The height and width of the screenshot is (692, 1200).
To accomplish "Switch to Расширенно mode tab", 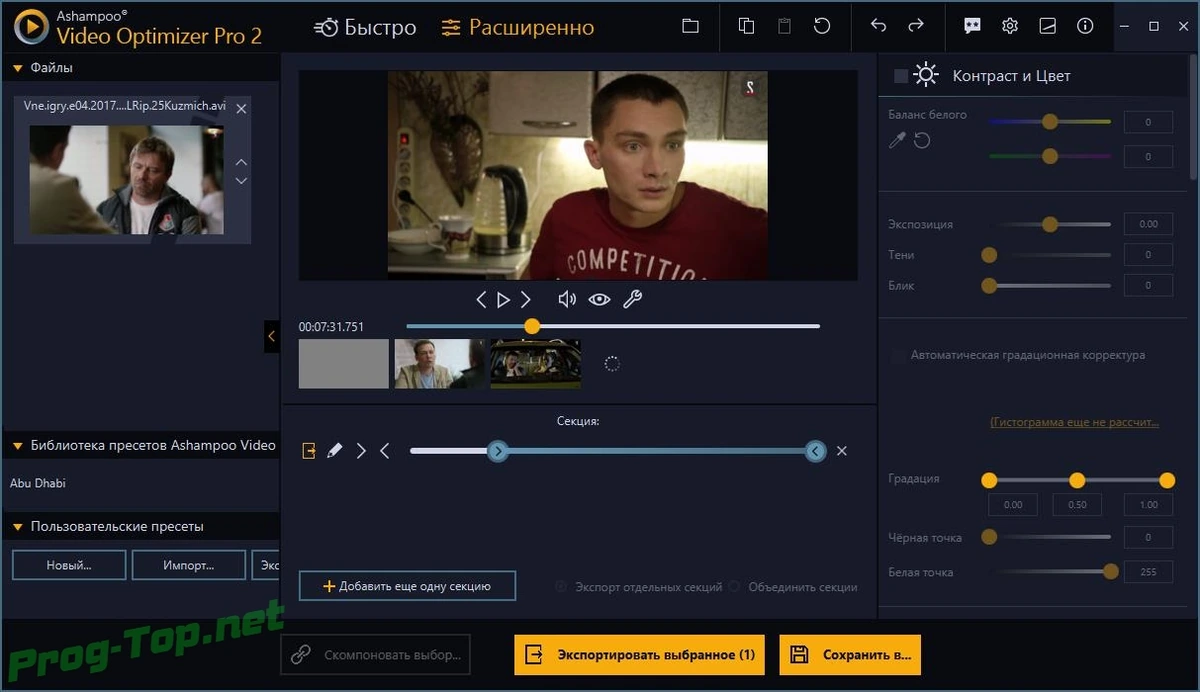I will tap(518, 27).
